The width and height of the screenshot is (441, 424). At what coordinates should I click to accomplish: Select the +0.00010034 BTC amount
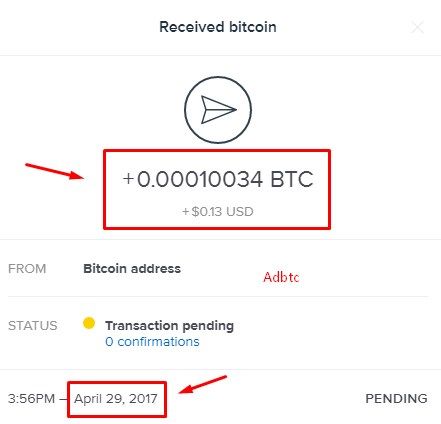(218, 179)
